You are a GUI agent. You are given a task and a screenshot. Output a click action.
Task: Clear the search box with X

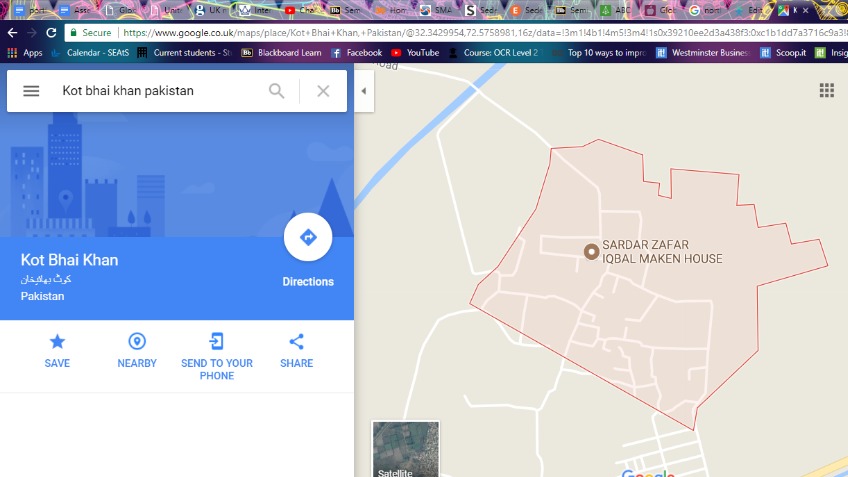pos(323,91)
